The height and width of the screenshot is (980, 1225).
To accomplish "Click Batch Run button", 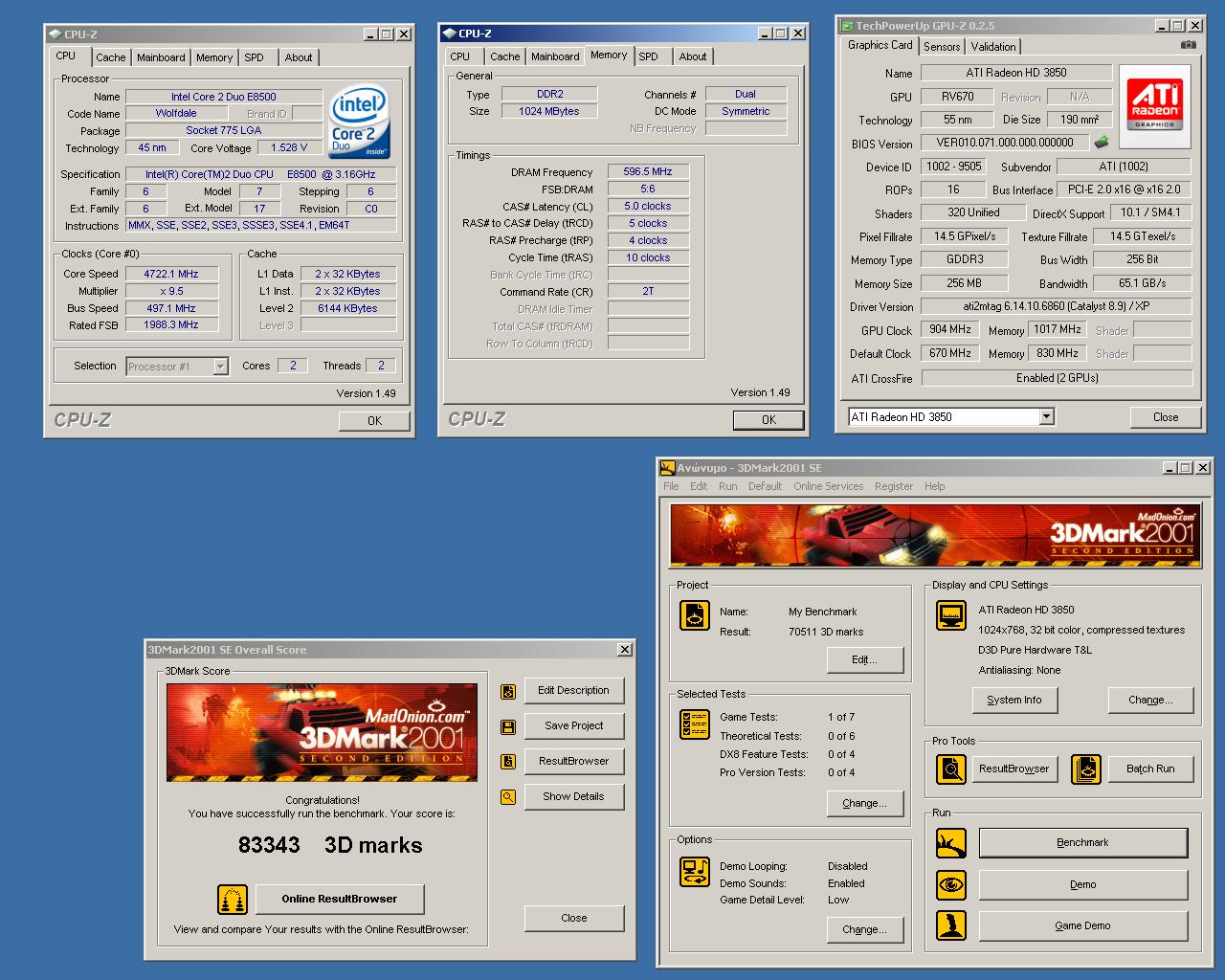I will [1151, 768].
